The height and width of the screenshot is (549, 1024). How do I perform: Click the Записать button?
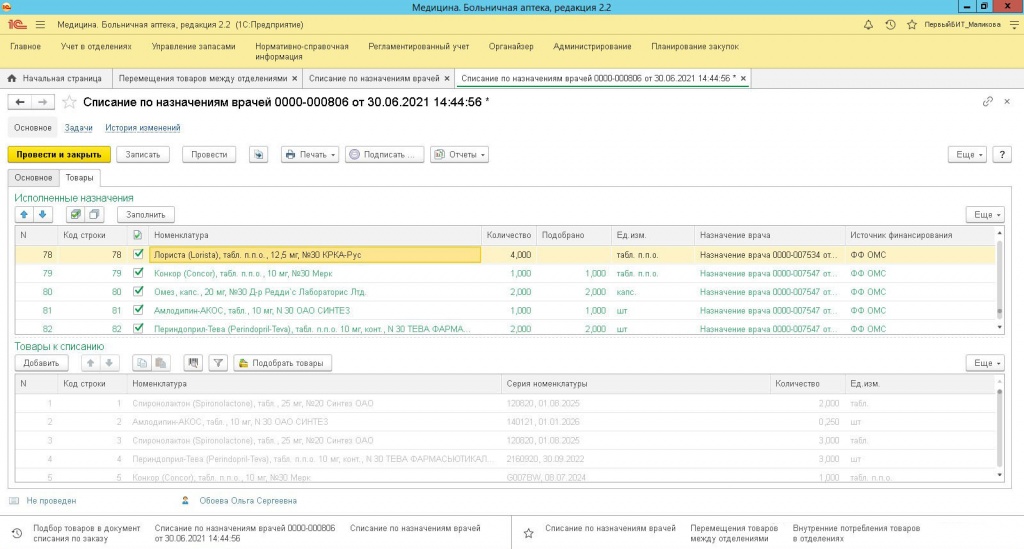click(x=142, y=155)
